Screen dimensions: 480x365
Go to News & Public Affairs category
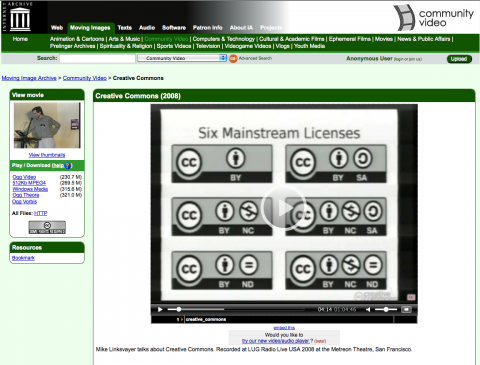click(423, 39)
